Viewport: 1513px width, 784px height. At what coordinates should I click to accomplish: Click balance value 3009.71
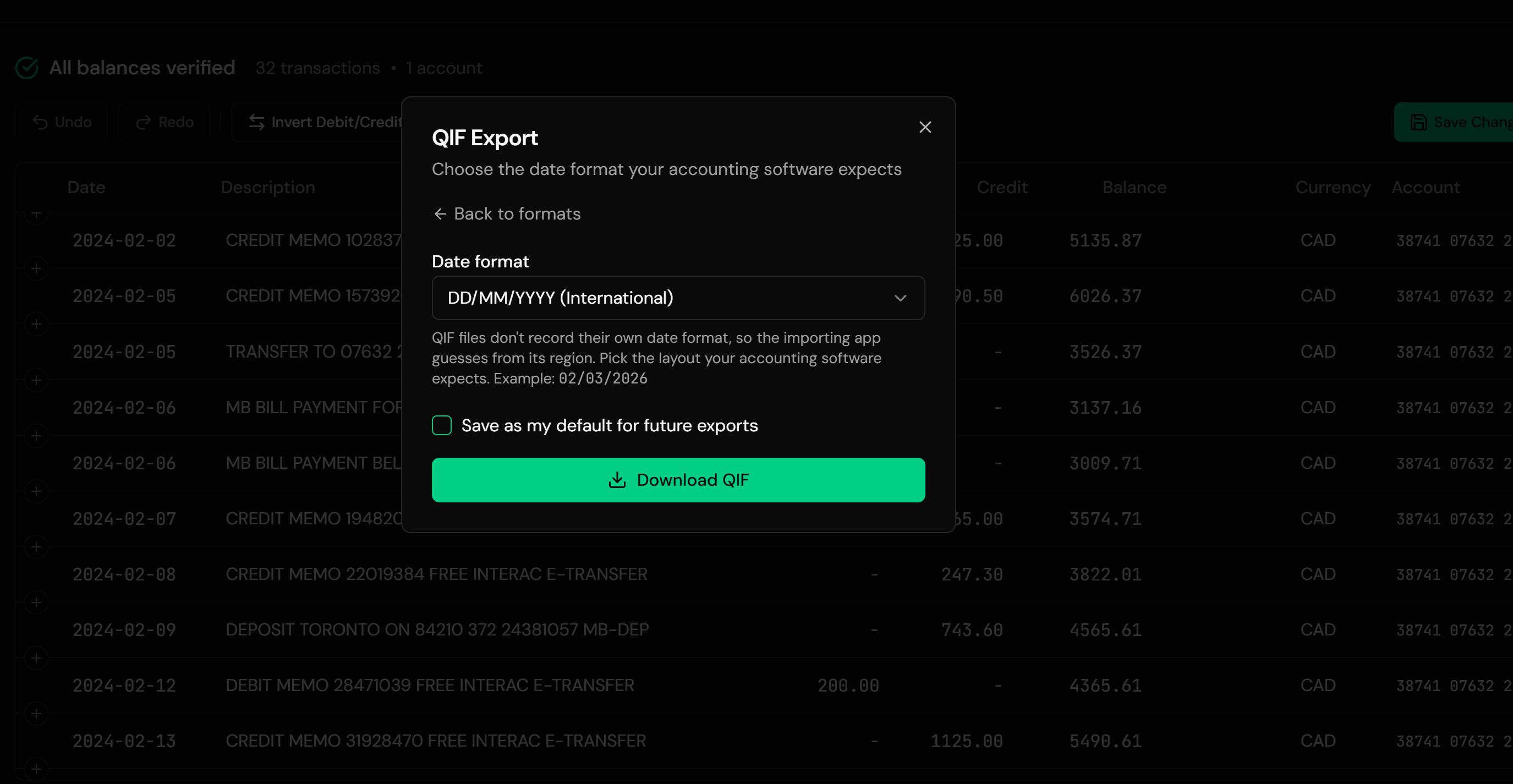coord(1105,463)
